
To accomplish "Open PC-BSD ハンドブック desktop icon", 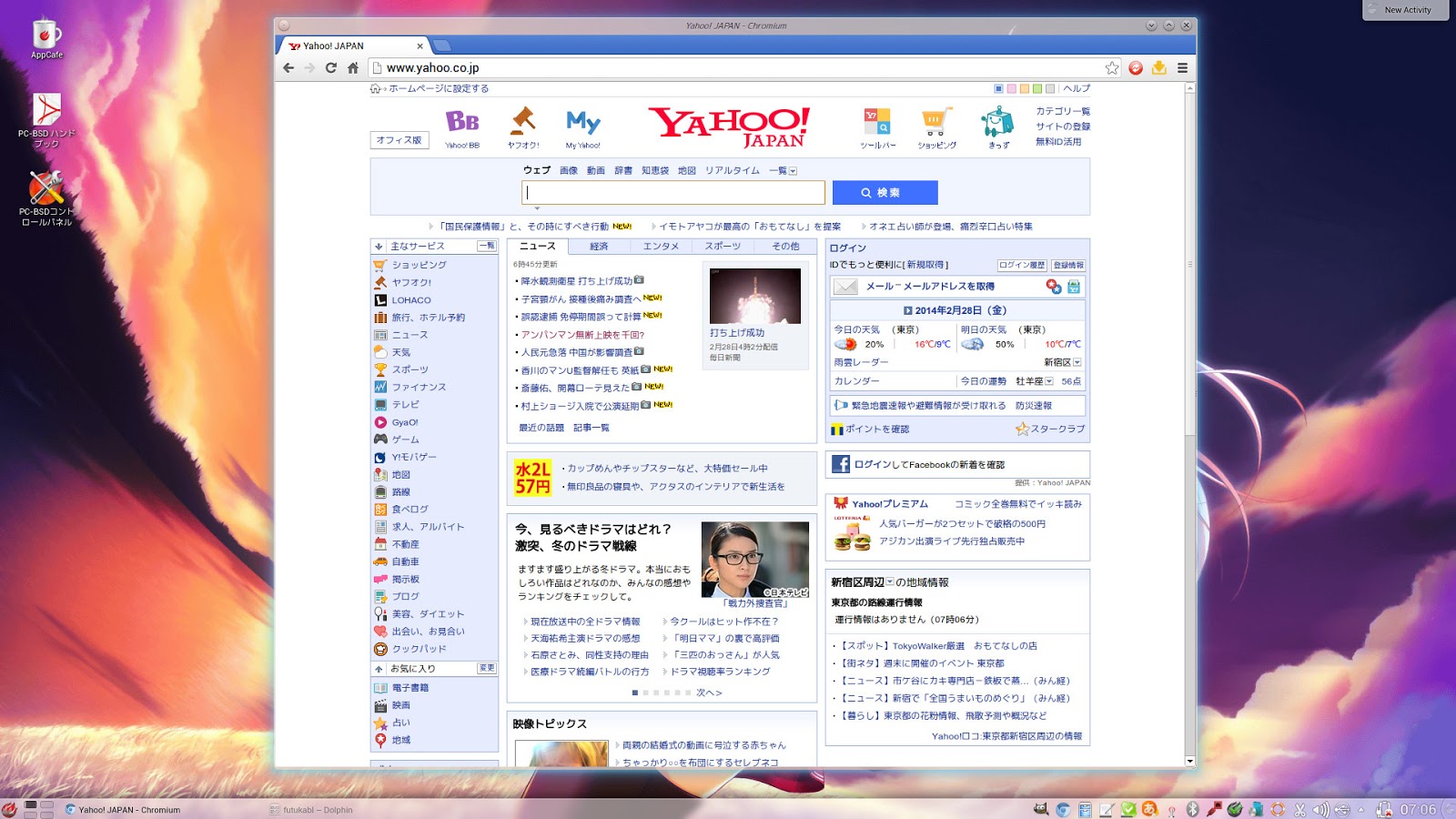I will (47, 120).
